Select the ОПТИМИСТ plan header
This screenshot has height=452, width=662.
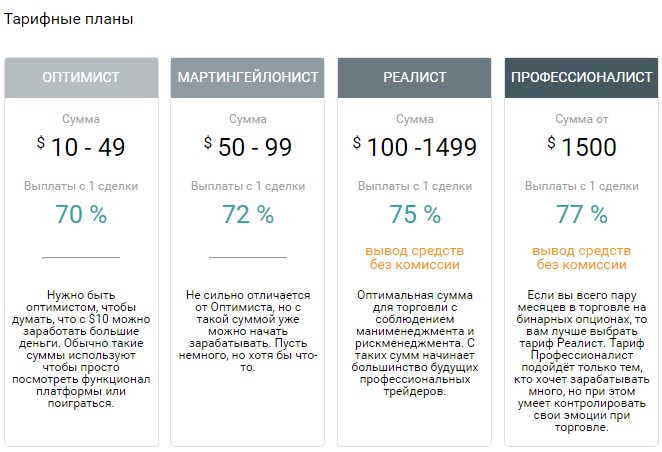click(81, 77)
